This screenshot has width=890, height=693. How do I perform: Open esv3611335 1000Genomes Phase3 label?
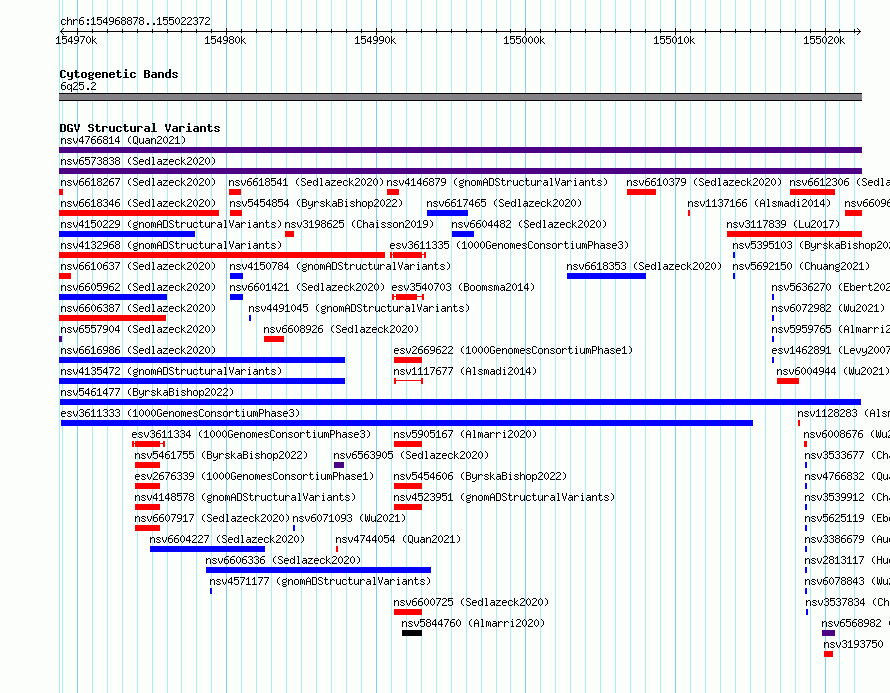point(509,245)
